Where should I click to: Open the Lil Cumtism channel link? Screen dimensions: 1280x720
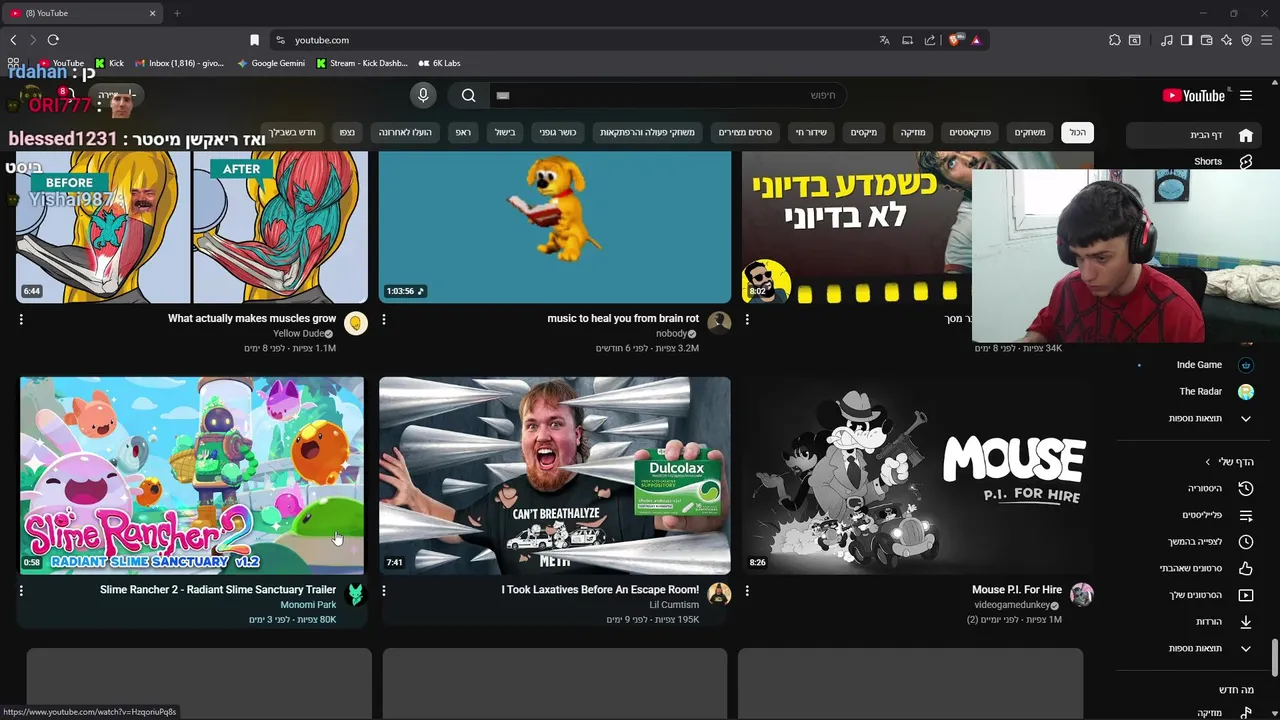(x=676, y=605)
